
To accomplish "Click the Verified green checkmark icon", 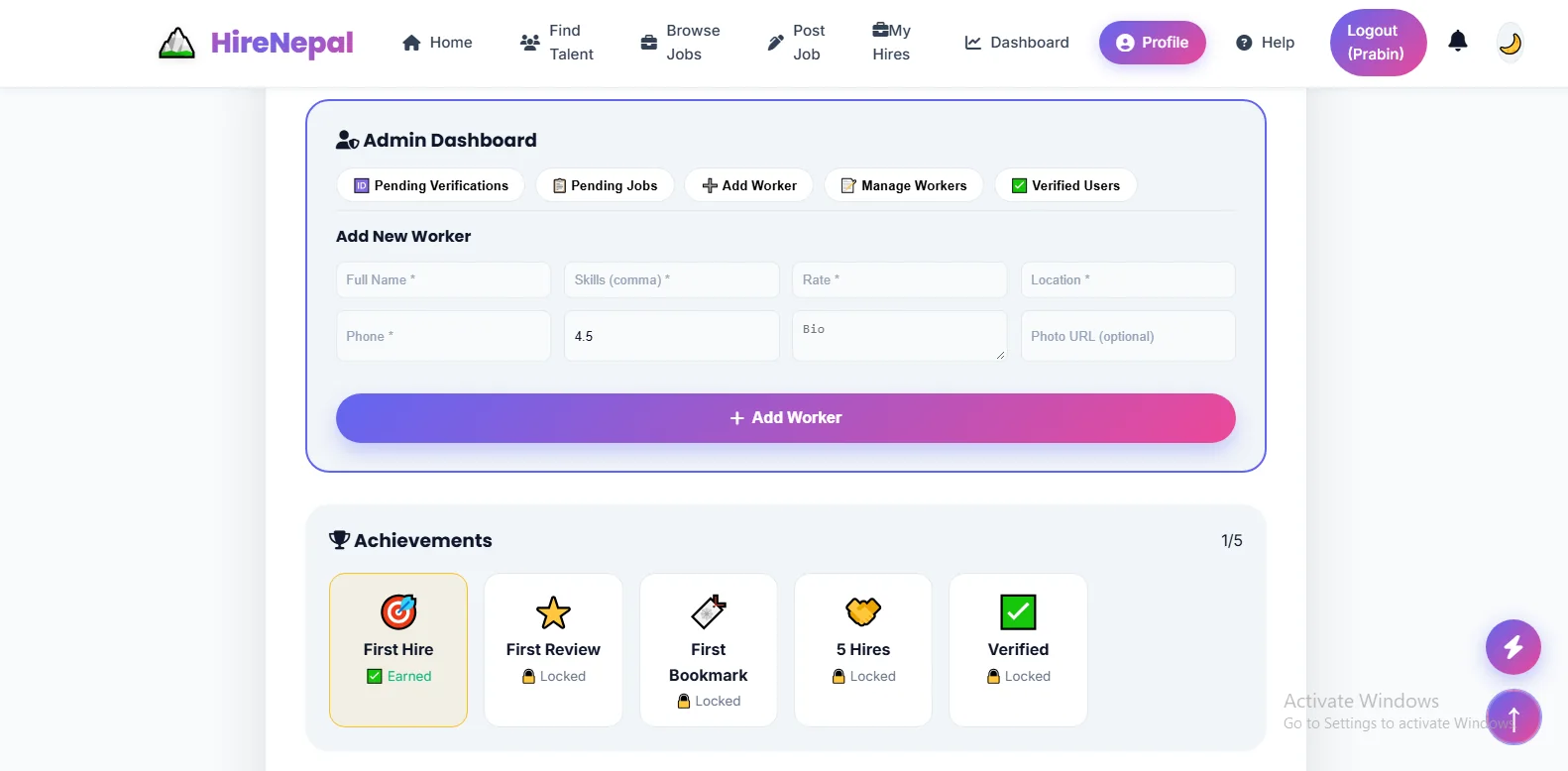I will 1018,612.
